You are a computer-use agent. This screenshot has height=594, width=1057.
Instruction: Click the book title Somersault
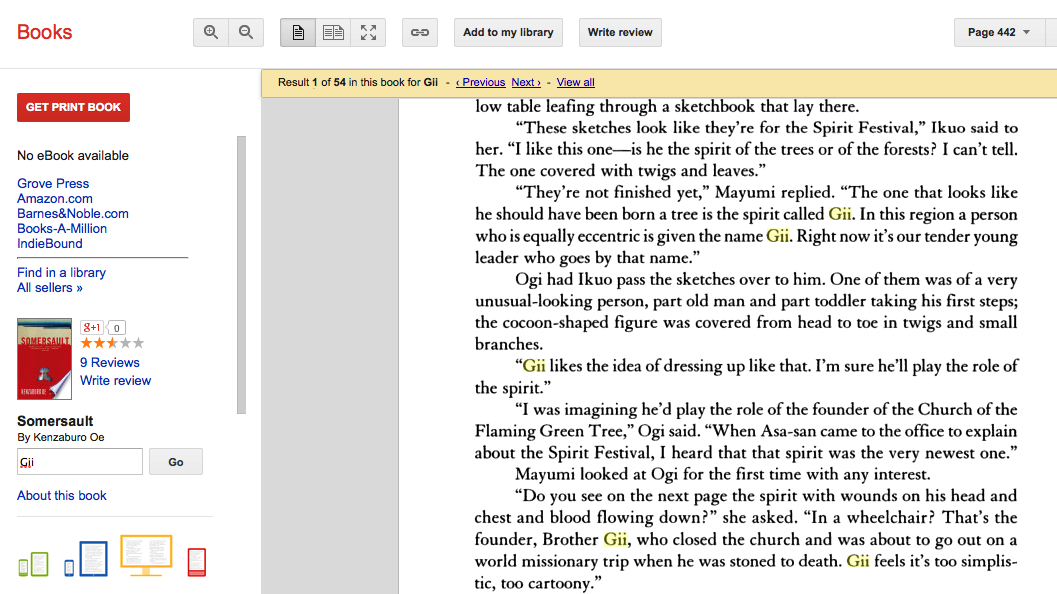click(55, 421)
